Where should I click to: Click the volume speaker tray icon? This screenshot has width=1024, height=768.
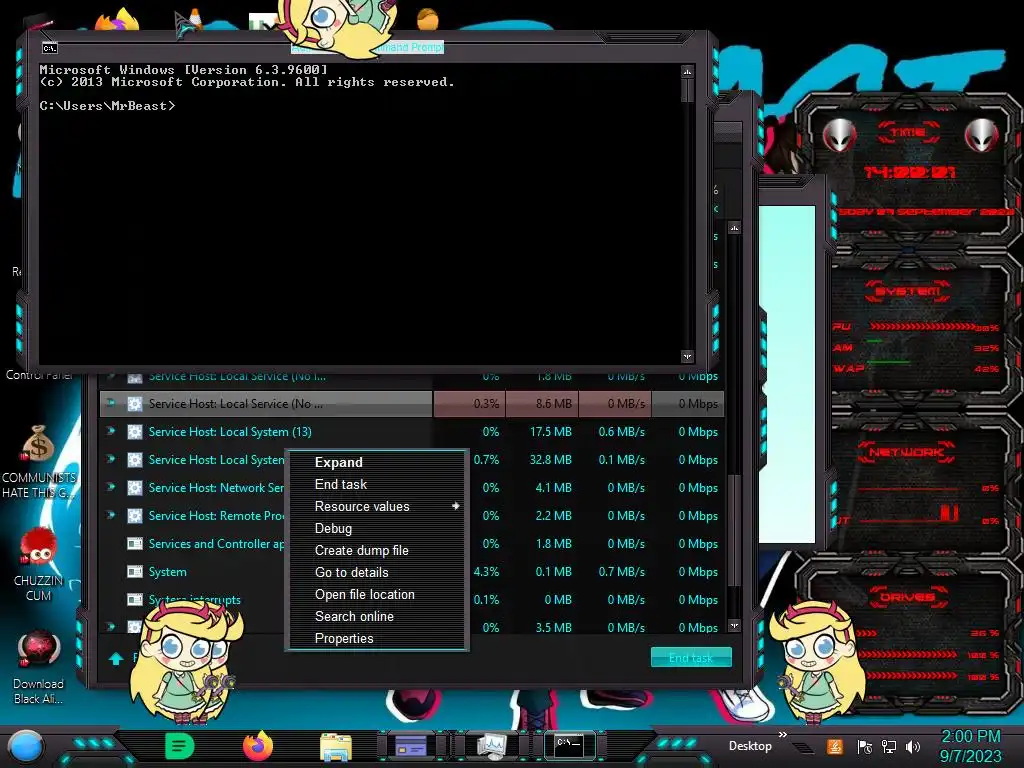[x=913, y=747]
